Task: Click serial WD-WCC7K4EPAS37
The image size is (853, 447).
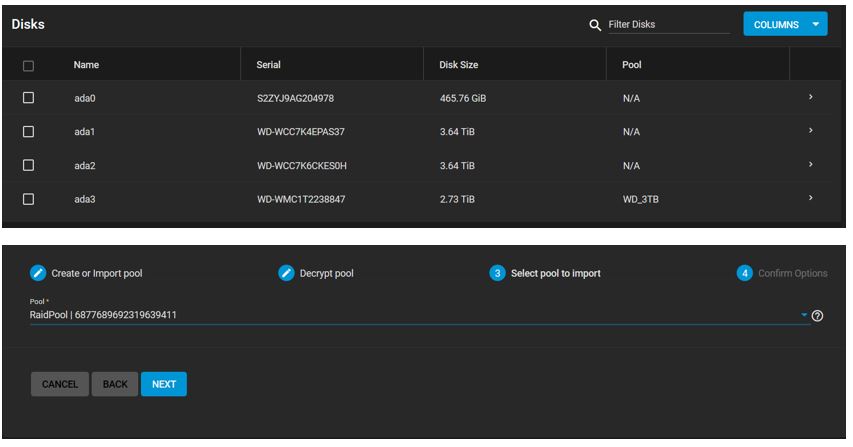Action: [301, 132]
